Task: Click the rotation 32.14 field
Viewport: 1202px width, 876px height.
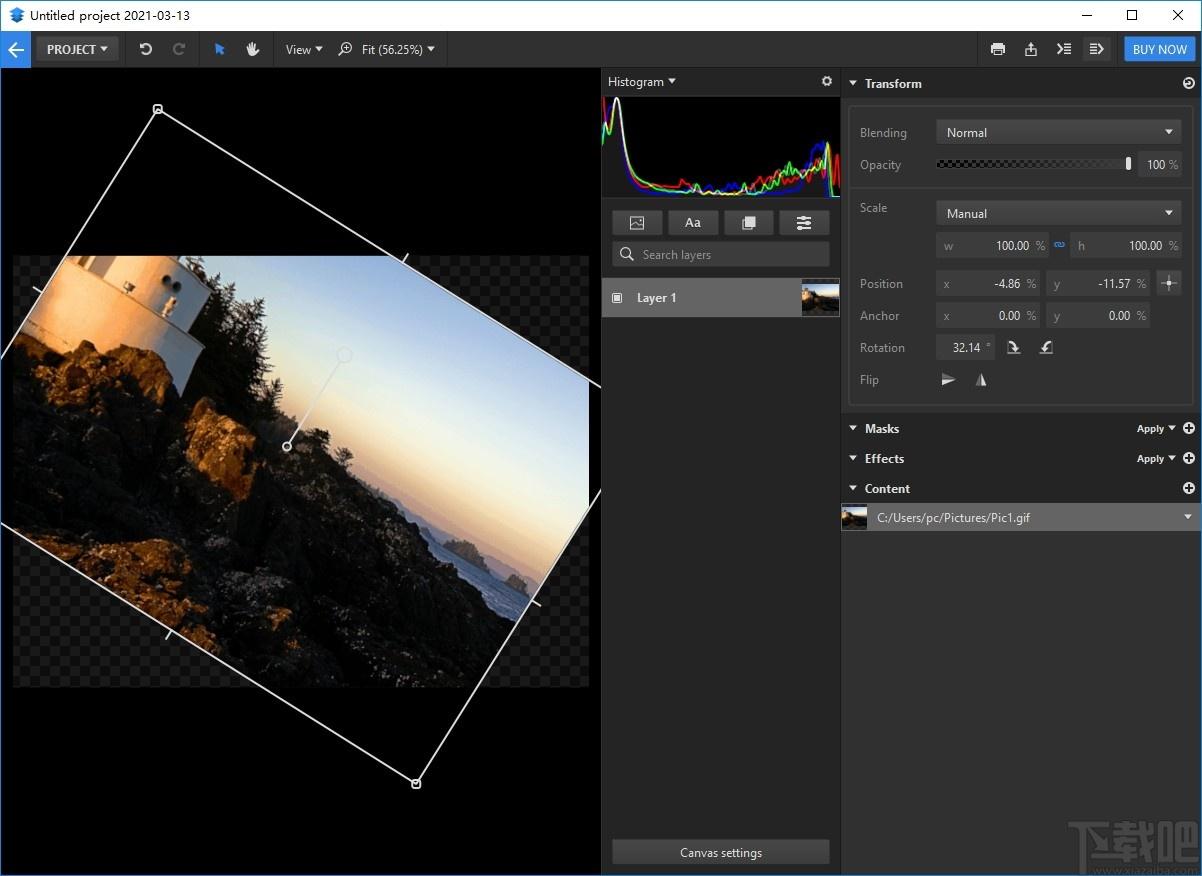Action: tap(965, 348)
